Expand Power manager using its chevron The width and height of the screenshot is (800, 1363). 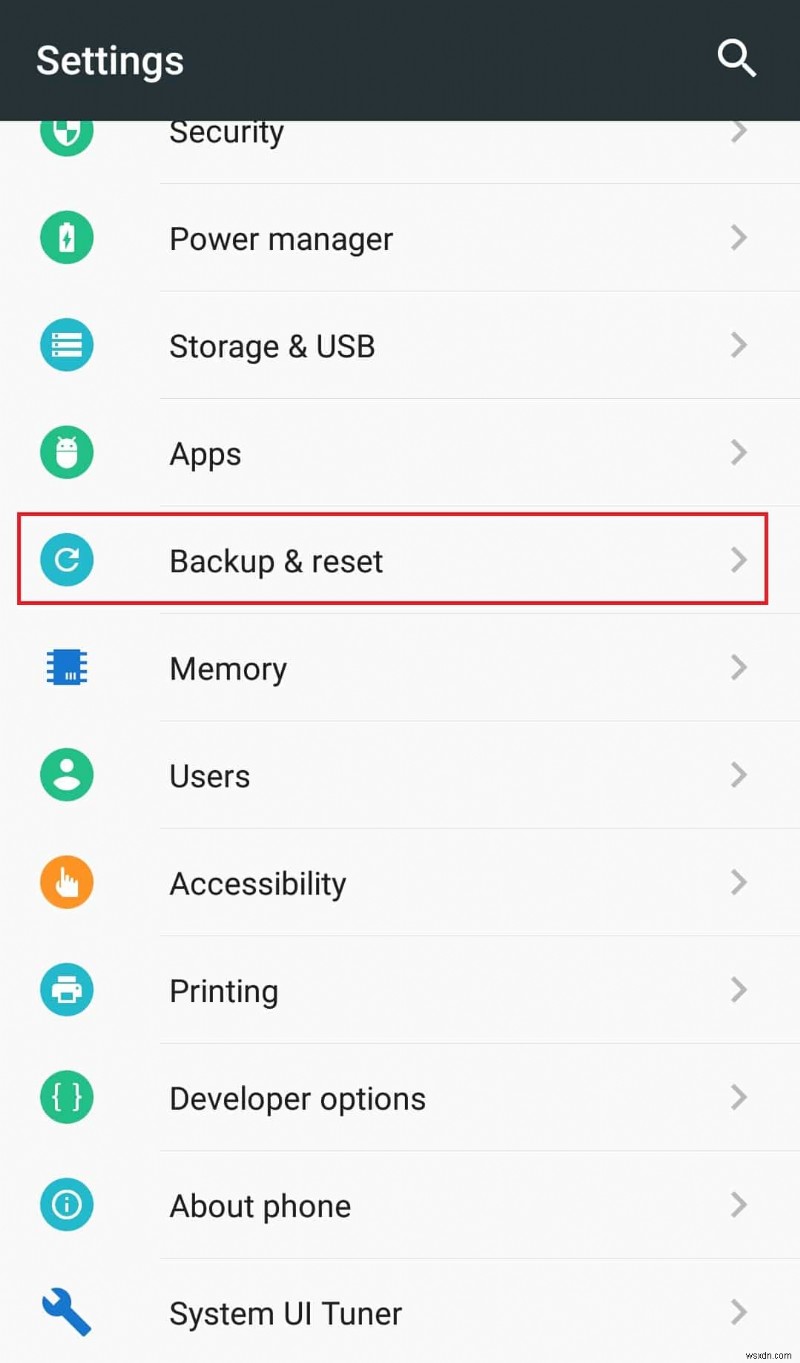pos(738,238)
